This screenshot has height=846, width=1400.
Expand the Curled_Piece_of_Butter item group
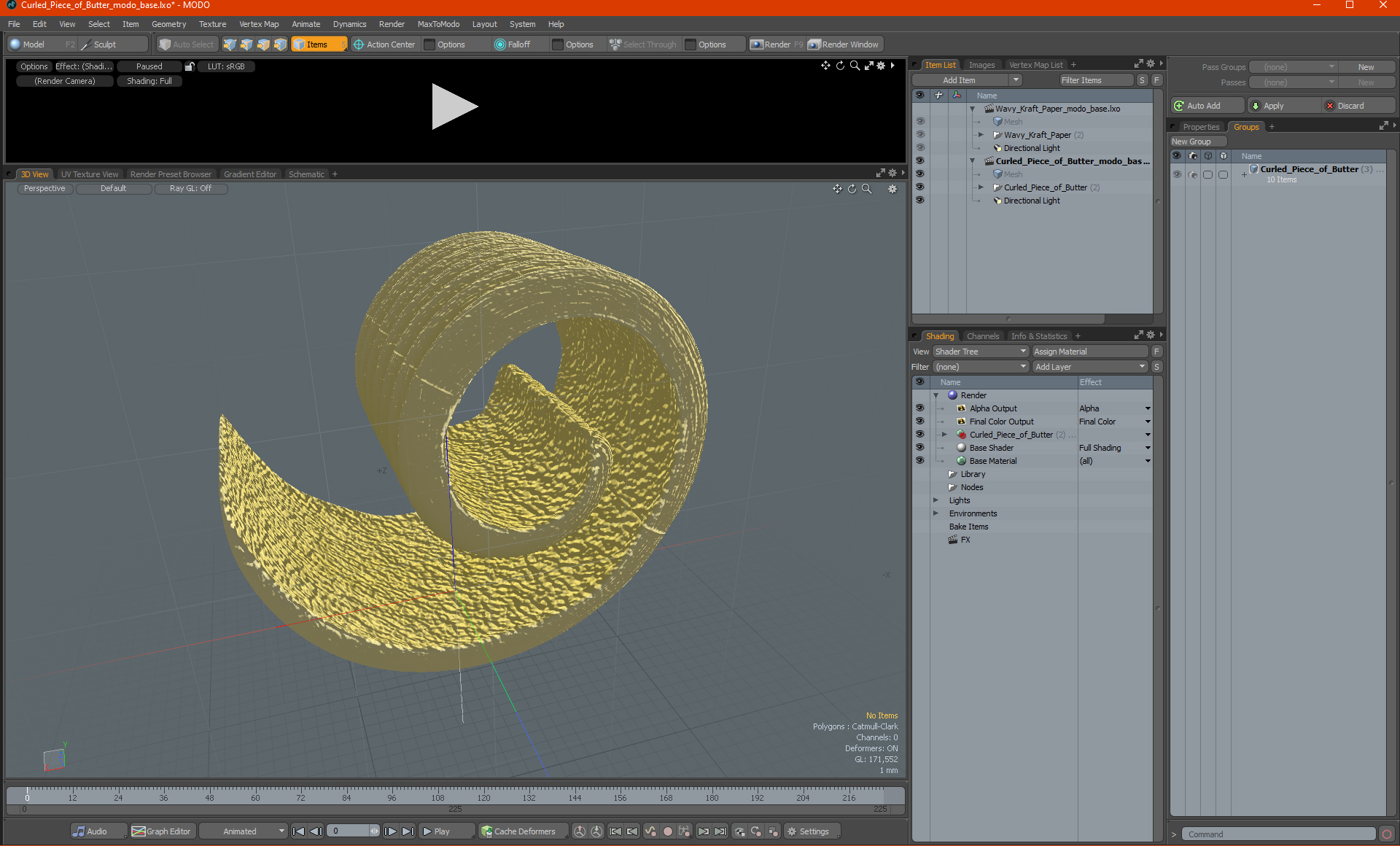[981, 187]
